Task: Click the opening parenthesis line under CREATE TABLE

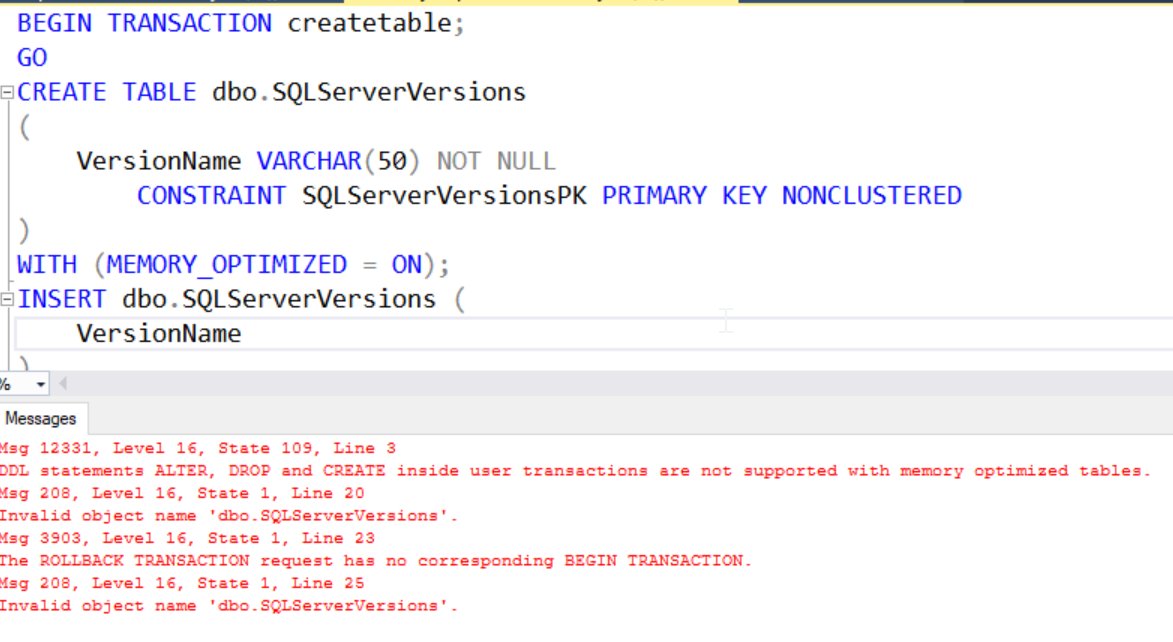Action: pos(25,126)
